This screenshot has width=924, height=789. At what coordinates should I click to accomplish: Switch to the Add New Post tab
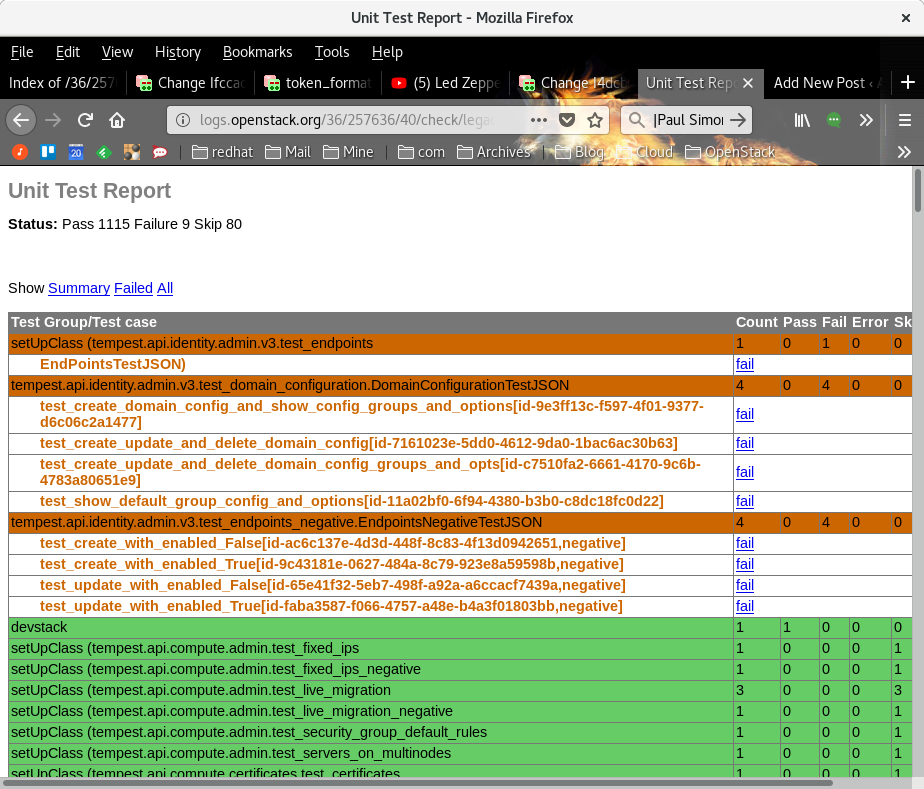click(827, 83)
